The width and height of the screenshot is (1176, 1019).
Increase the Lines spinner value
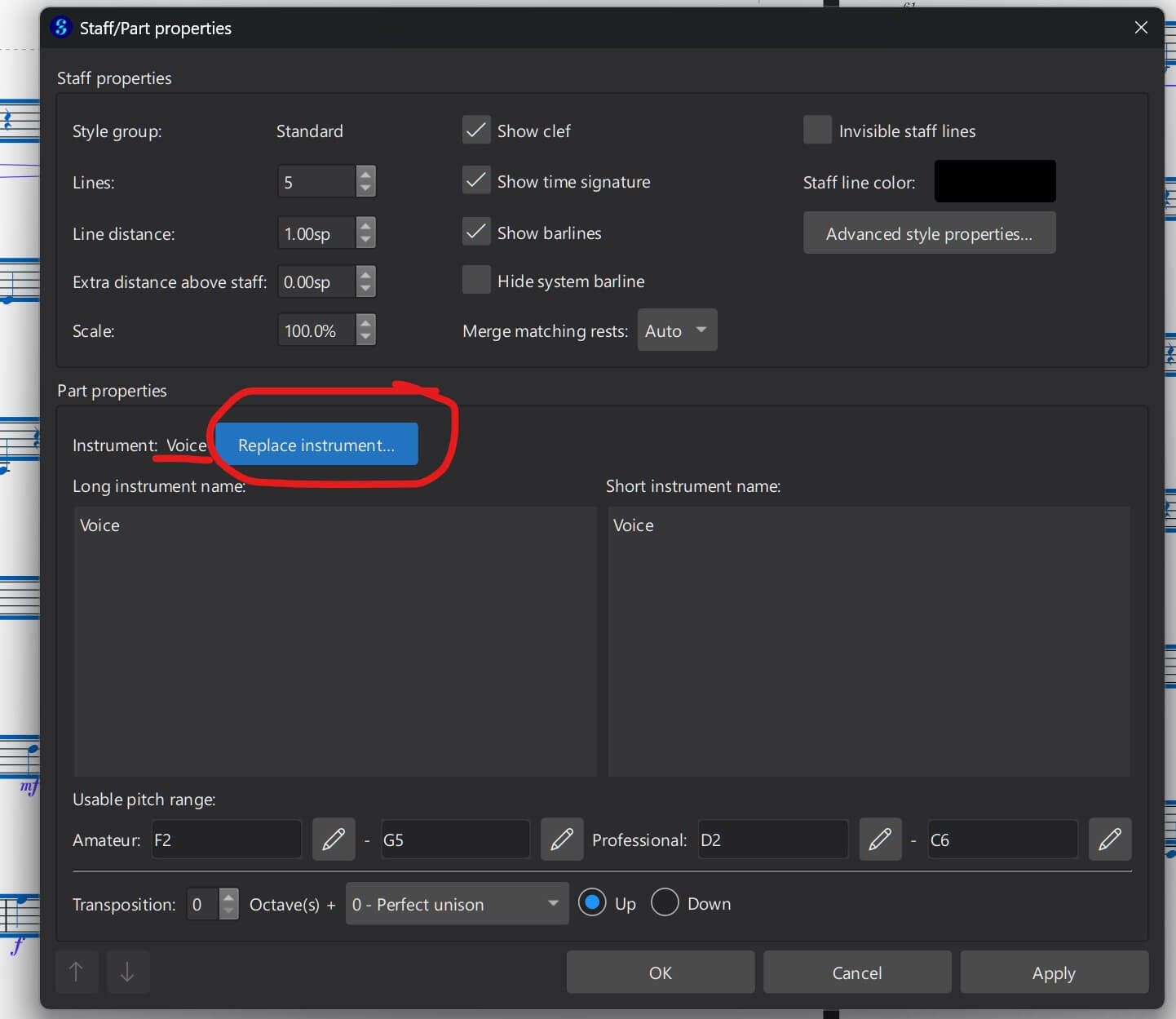pyautogui.click(x=366, y=173)
